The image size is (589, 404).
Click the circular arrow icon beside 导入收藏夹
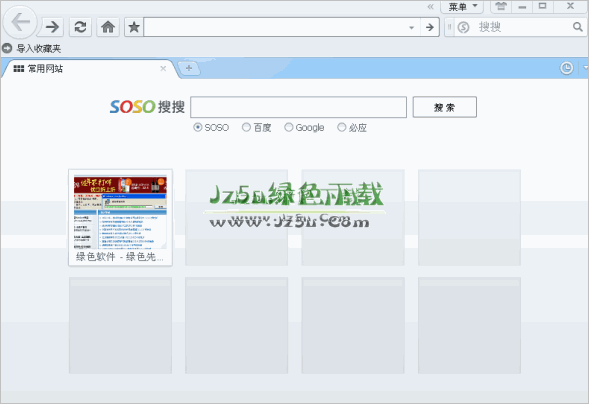pyautogui.click(x=7, y=48)
